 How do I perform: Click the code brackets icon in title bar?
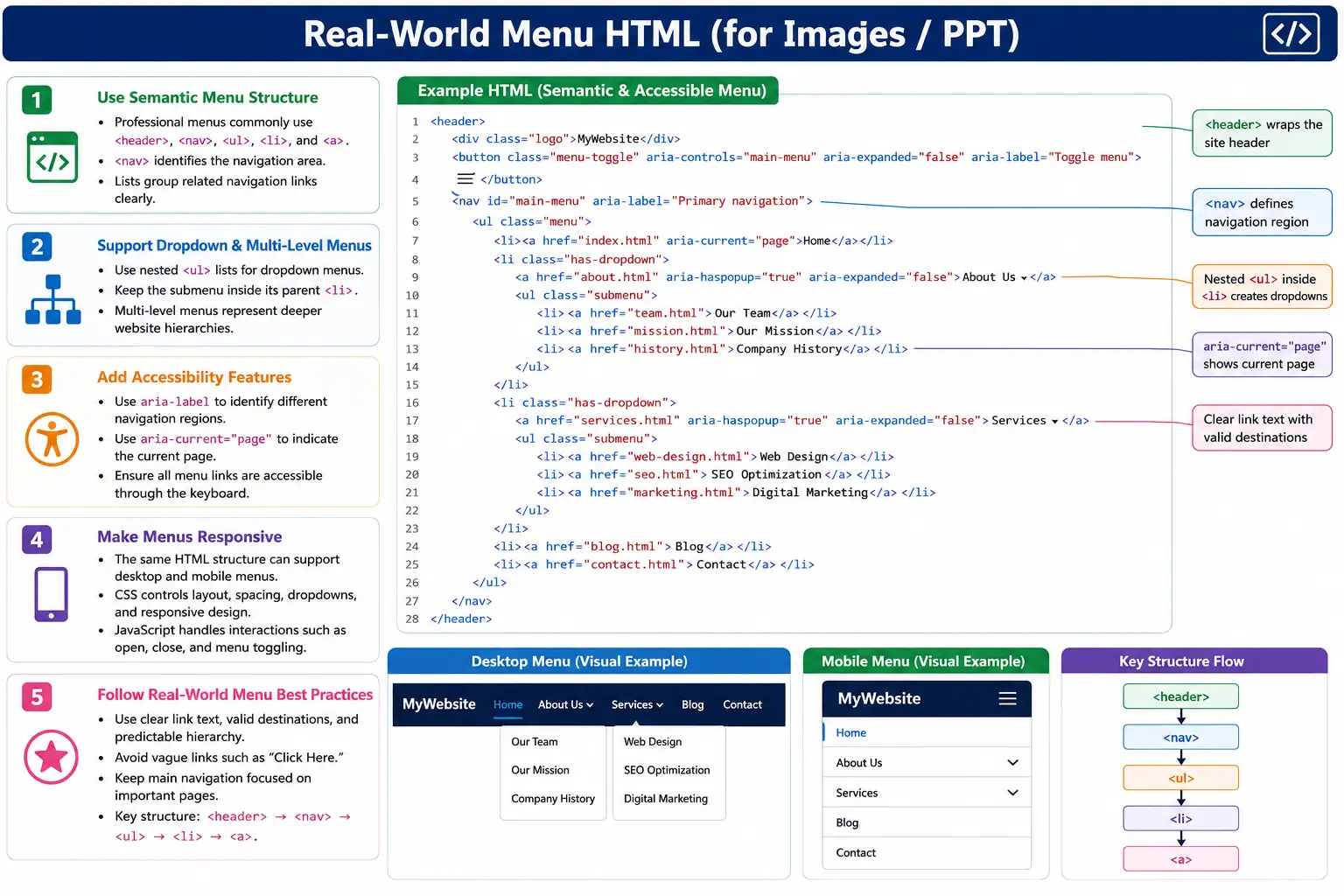[1291, 34]
